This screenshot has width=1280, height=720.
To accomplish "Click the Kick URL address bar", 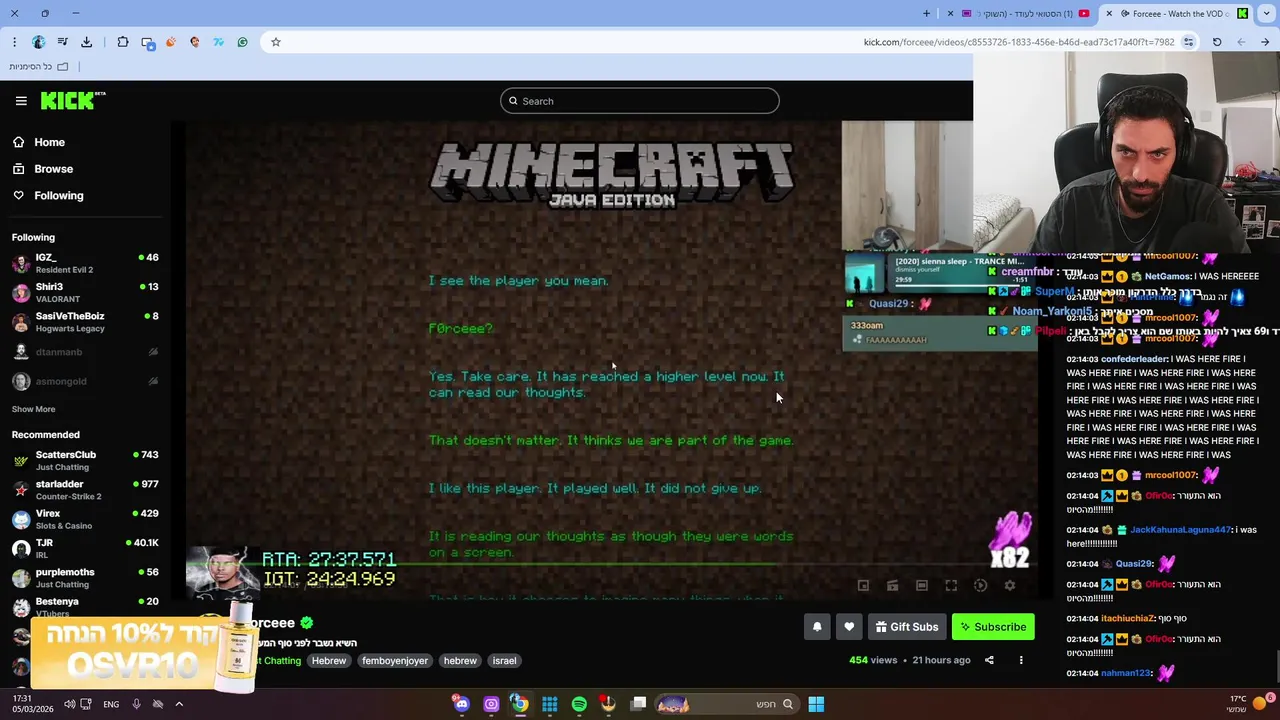I will [1018, 42].
